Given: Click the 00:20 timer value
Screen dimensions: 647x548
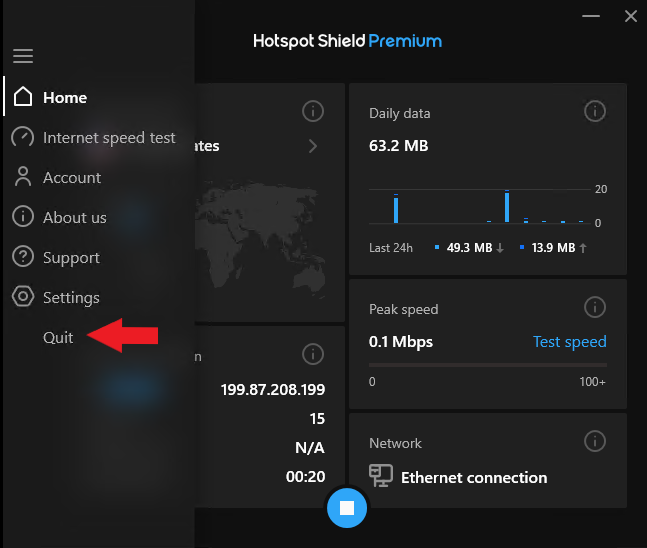Looking at the screenshot, I should click(305, 477).
